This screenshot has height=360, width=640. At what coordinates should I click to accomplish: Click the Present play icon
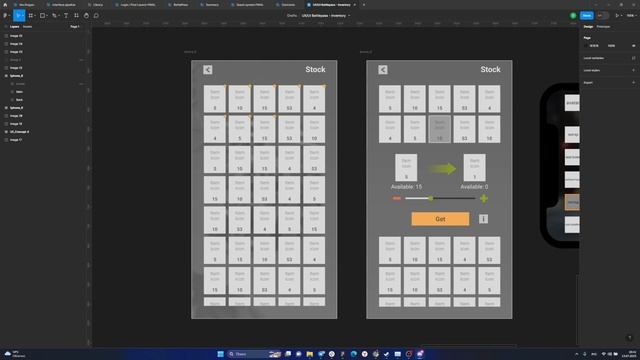point(617,16)
